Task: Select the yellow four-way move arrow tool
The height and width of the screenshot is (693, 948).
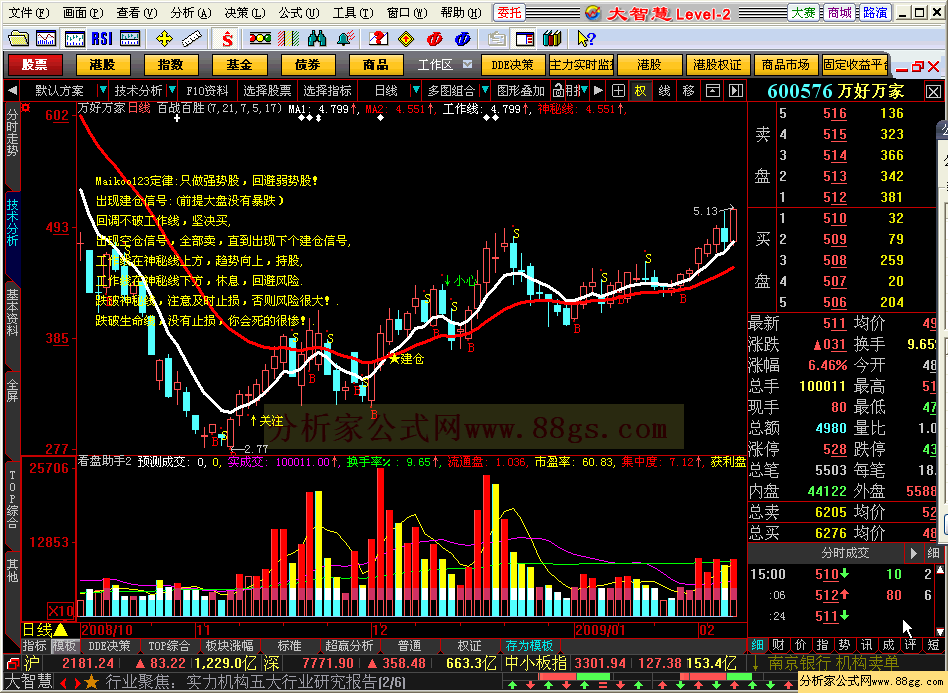Action: coord(164,39)
